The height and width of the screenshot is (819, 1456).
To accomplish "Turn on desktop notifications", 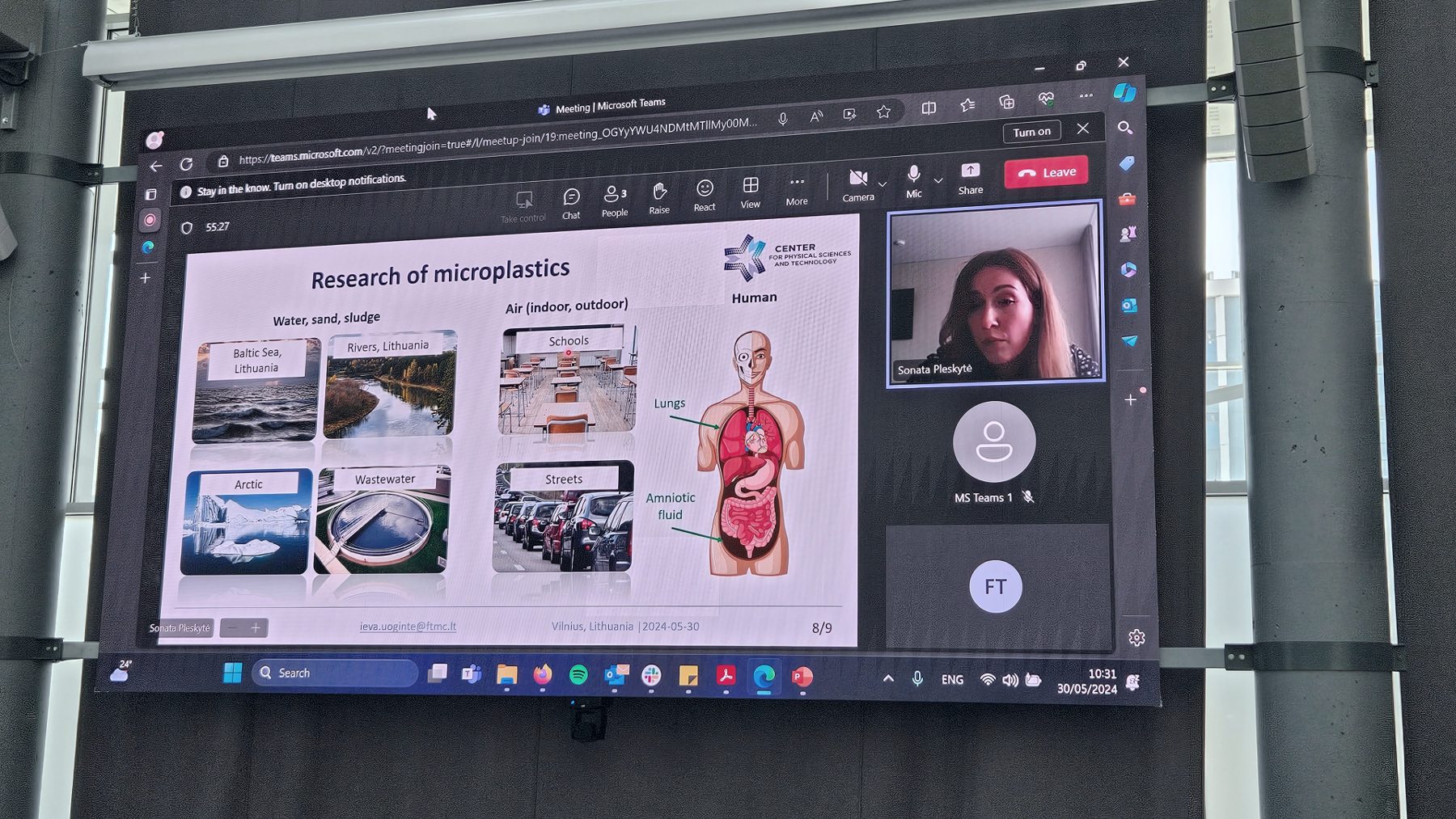I will (1031, 132).
